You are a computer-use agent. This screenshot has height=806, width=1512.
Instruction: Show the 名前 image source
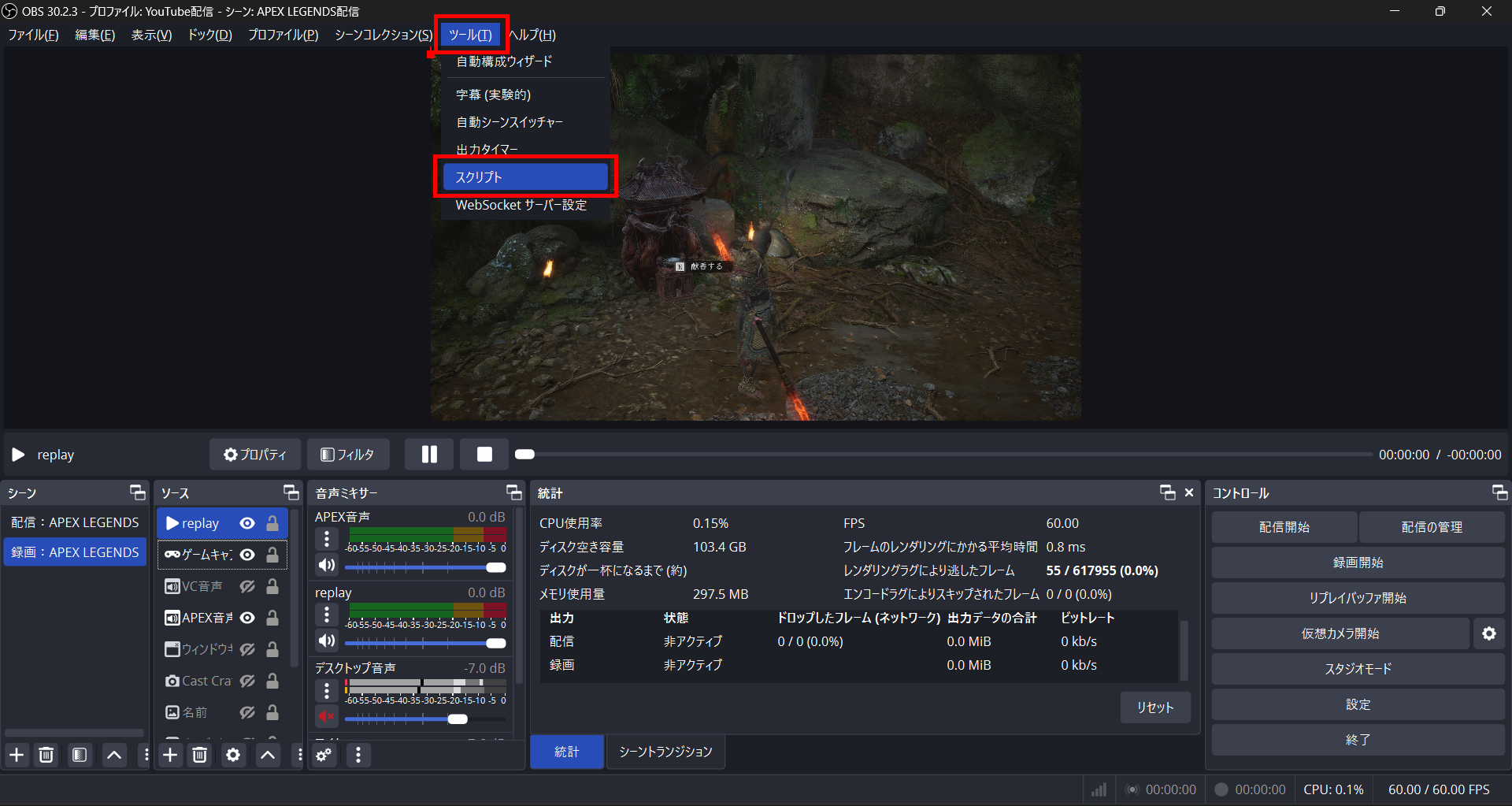[247, 712]
